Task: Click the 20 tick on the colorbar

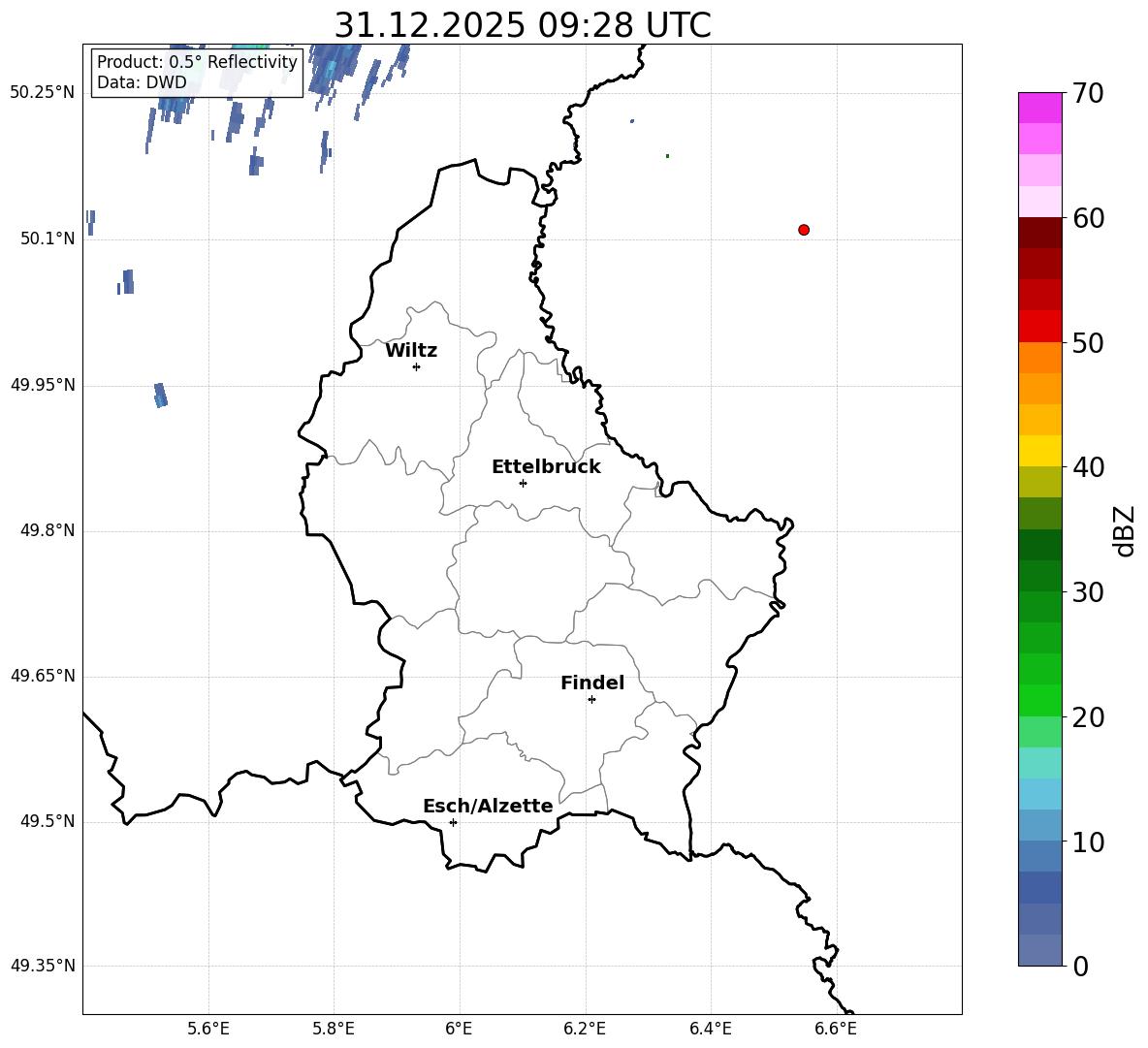Action: pos(1088,716)
